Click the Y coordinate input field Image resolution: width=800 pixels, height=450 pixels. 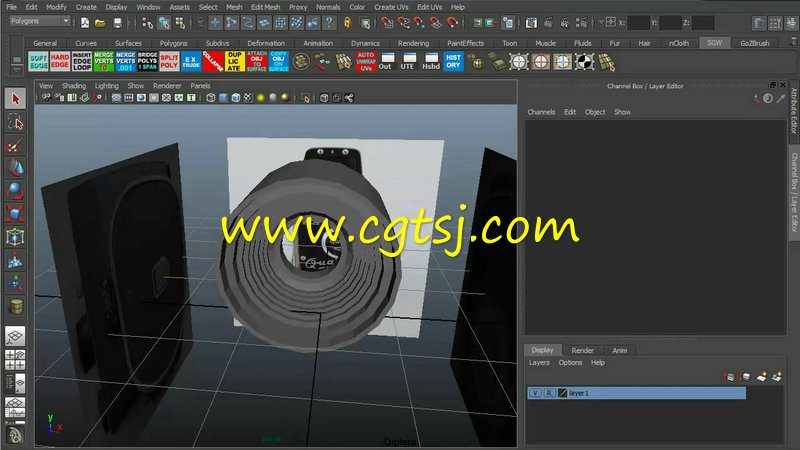pyautogui.click(x=670, y=23)
